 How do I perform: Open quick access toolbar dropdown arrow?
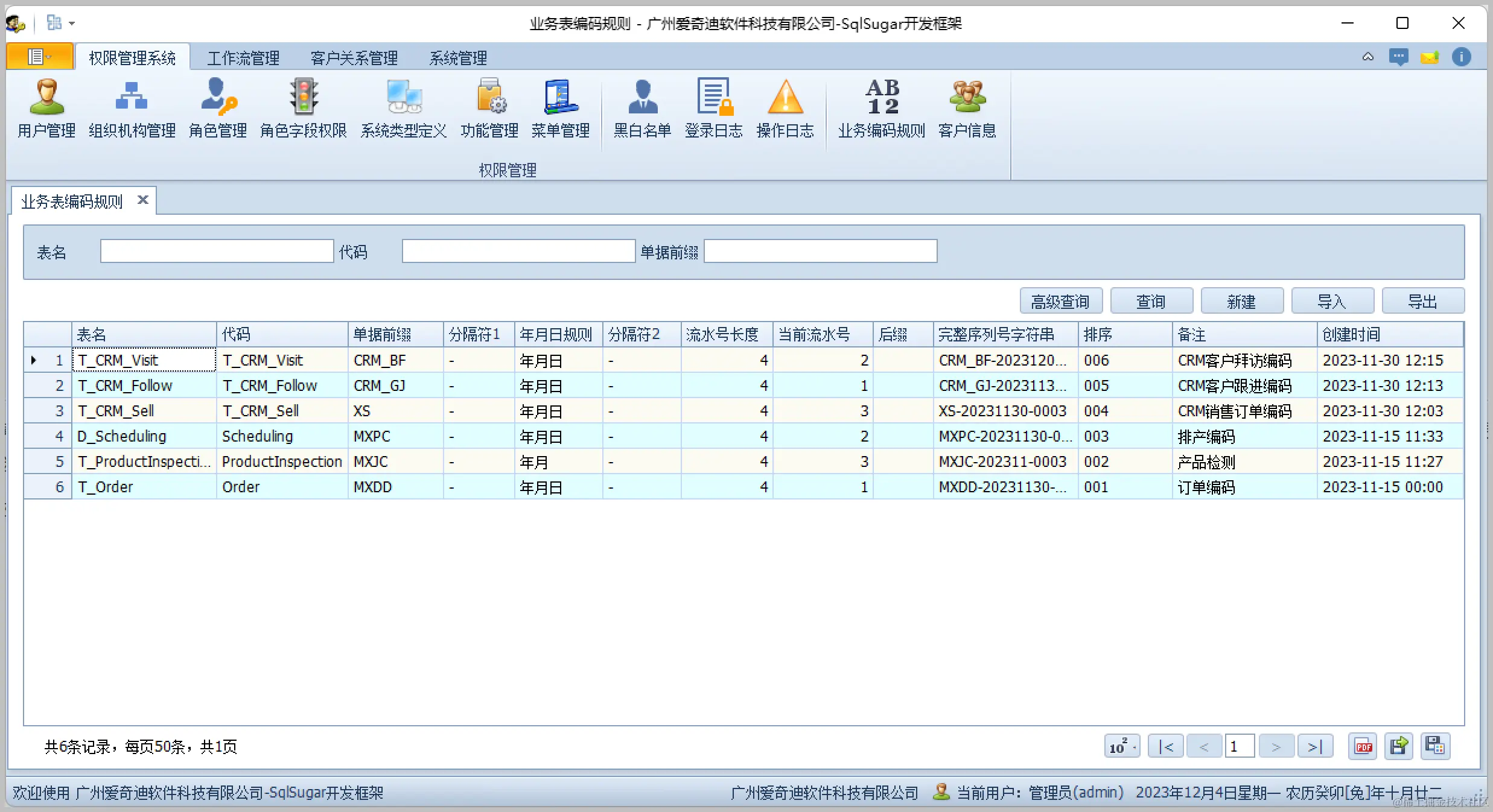pyautogui.click(x=72, y=24)
